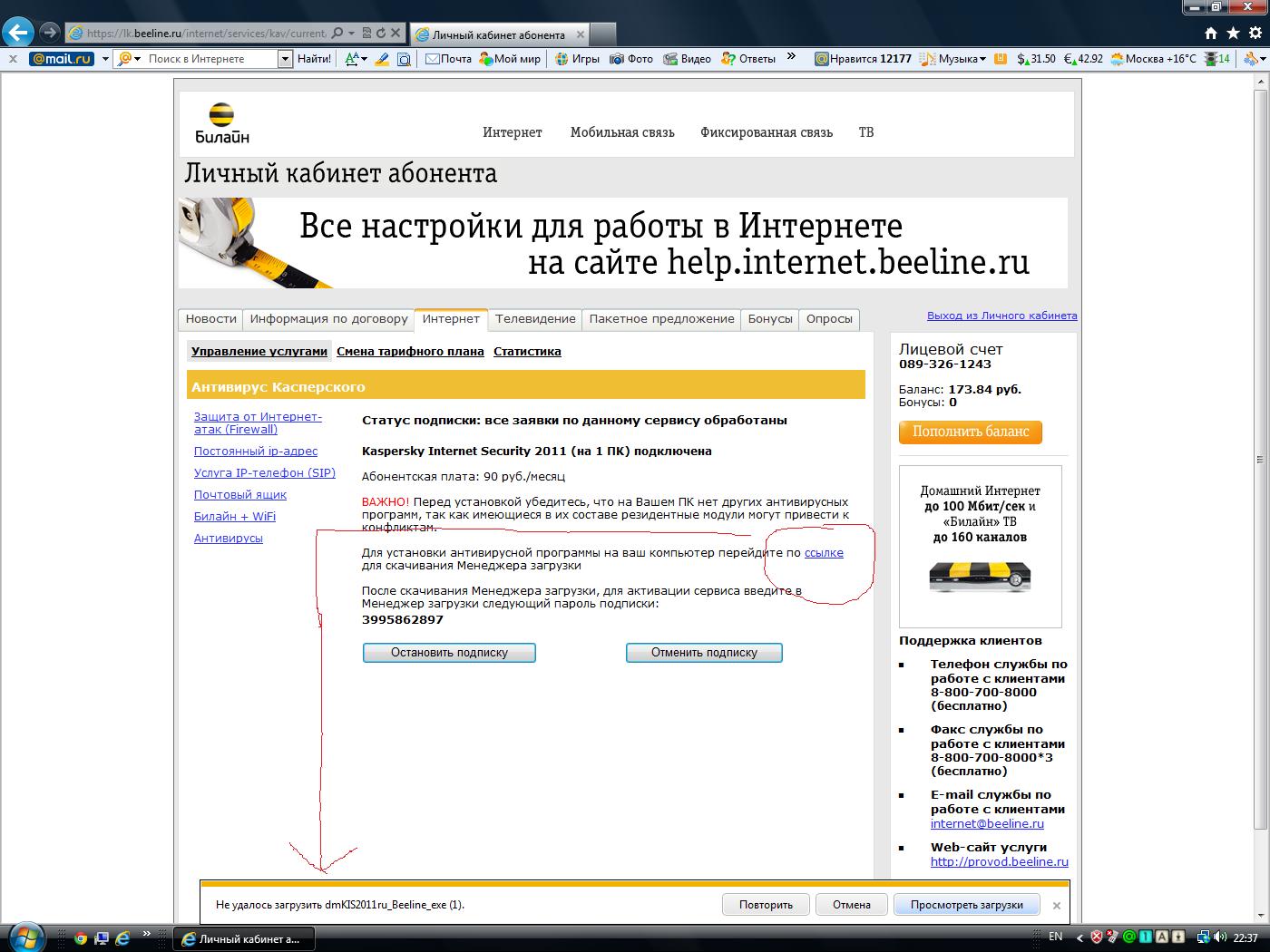
Task: Dismiss the download notification bar with its X
Action: tap(1057, 905)
